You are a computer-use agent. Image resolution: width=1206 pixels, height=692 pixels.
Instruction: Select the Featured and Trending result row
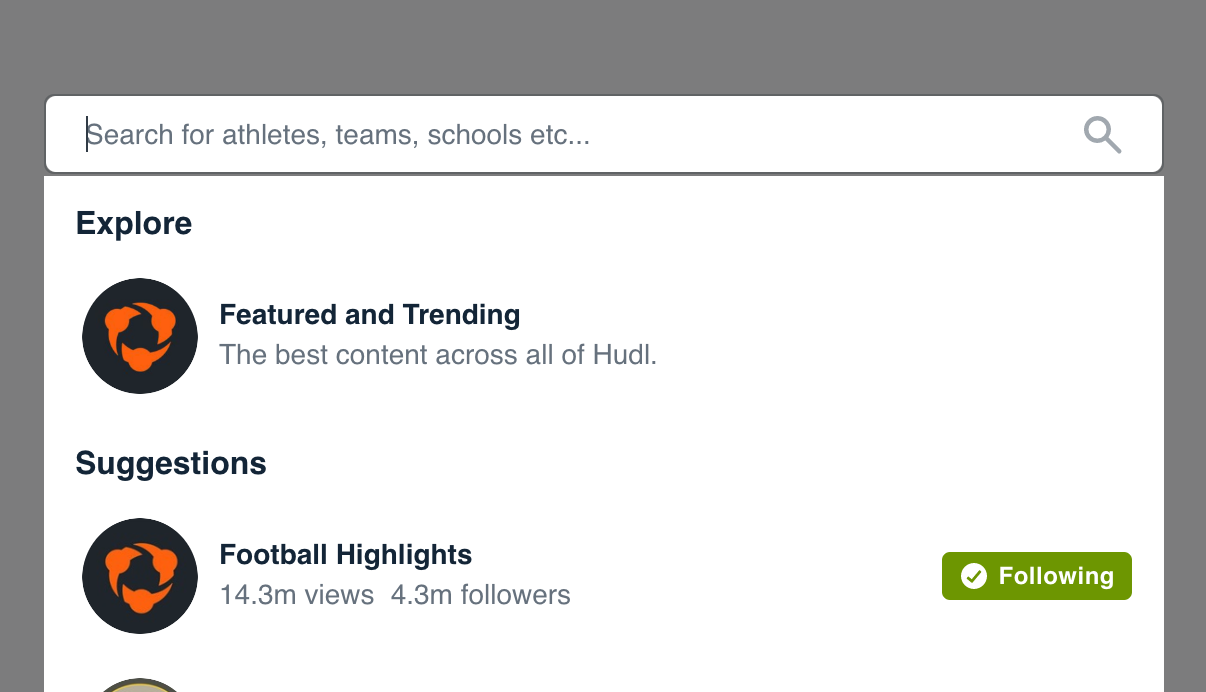[x=604, y=336]
